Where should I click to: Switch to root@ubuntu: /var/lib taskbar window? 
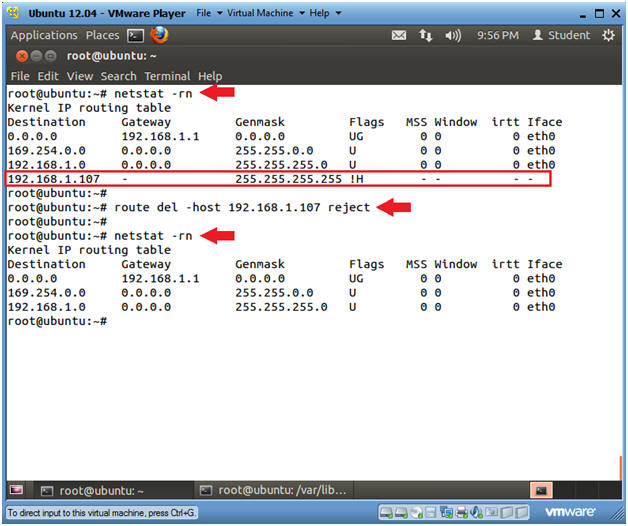coord(274,490)
